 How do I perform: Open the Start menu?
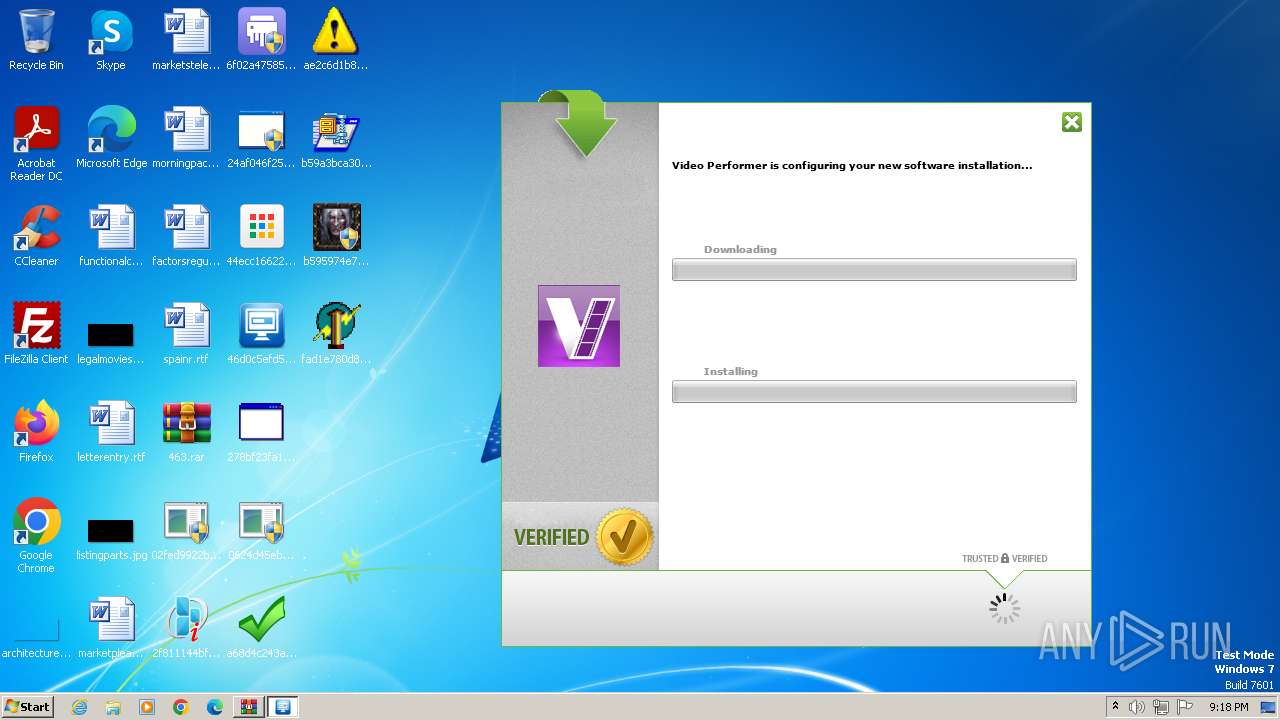coord(27,707)
